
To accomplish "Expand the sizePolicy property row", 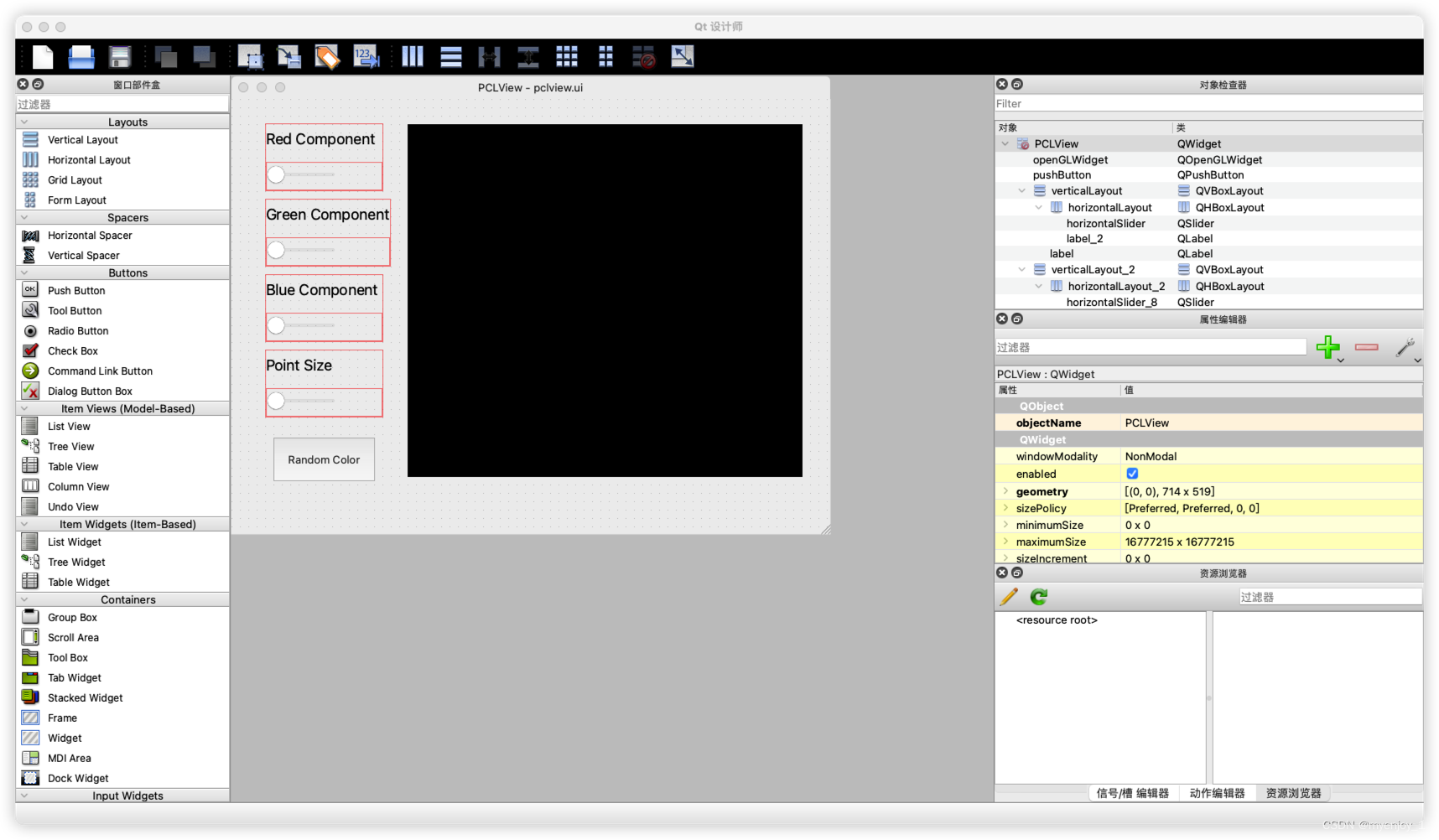I will coord(1005,509).
